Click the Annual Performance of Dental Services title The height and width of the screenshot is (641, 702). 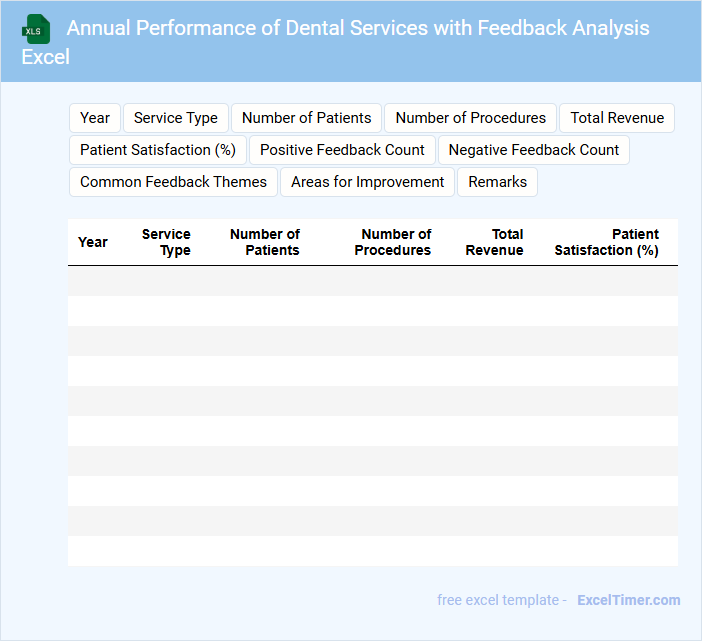pyautogui.click(x=358, y=28)
